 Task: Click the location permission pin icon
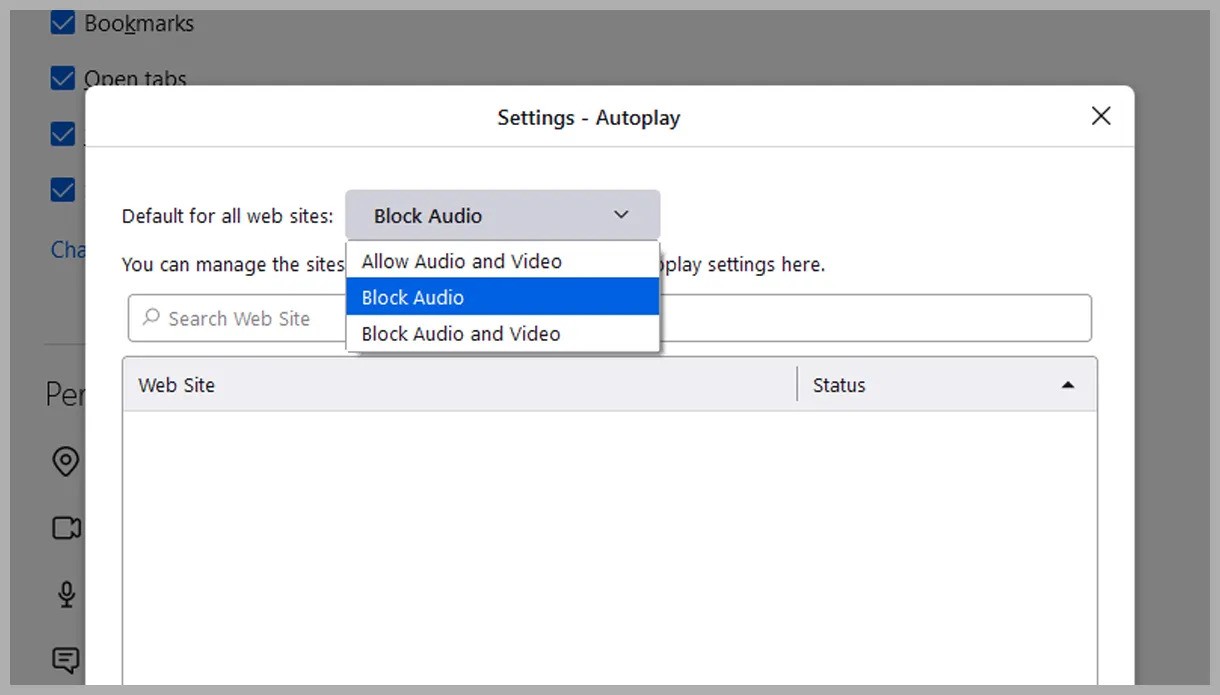click(x=66, y=462)
